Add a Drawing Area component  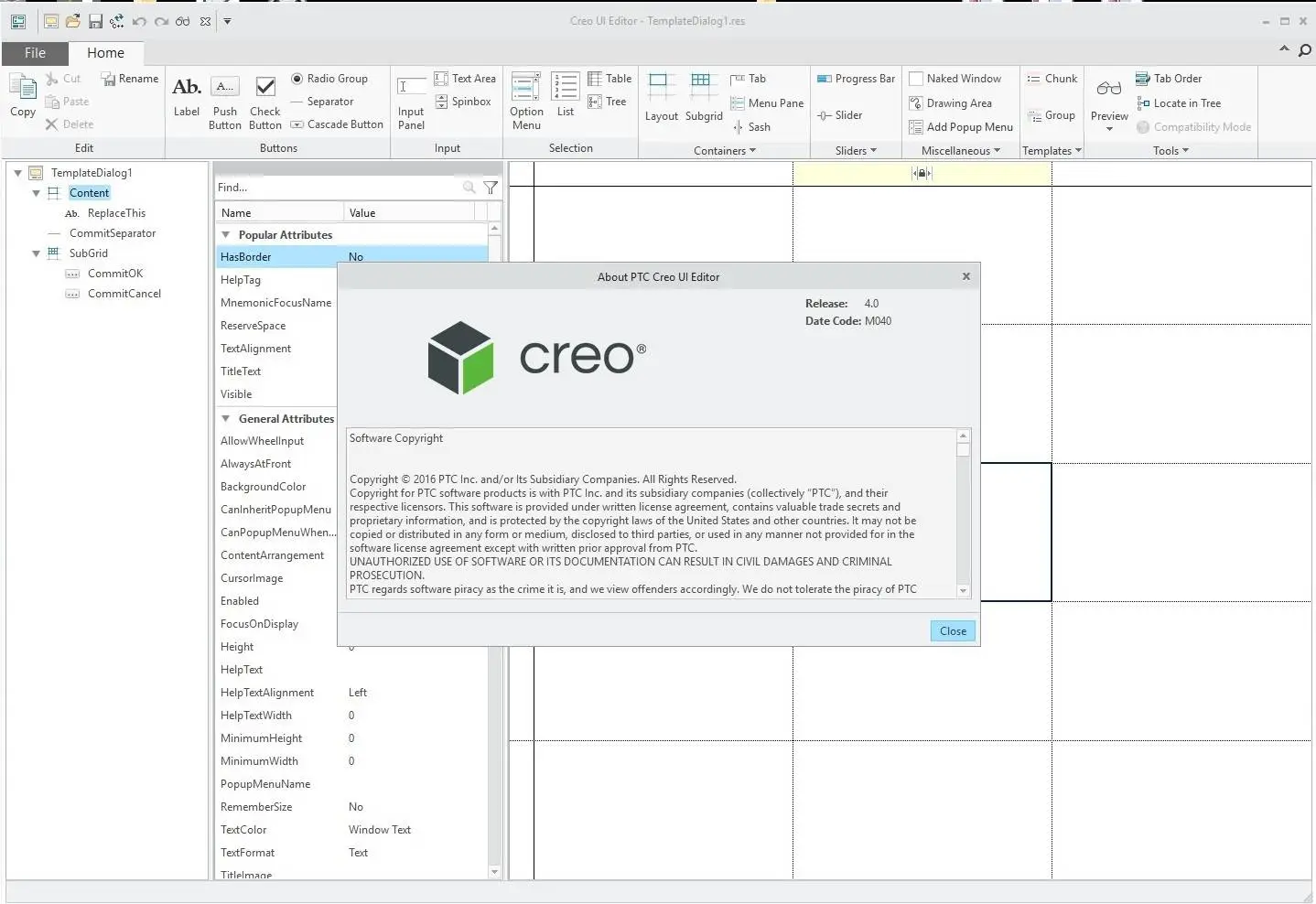click(950, 103)
